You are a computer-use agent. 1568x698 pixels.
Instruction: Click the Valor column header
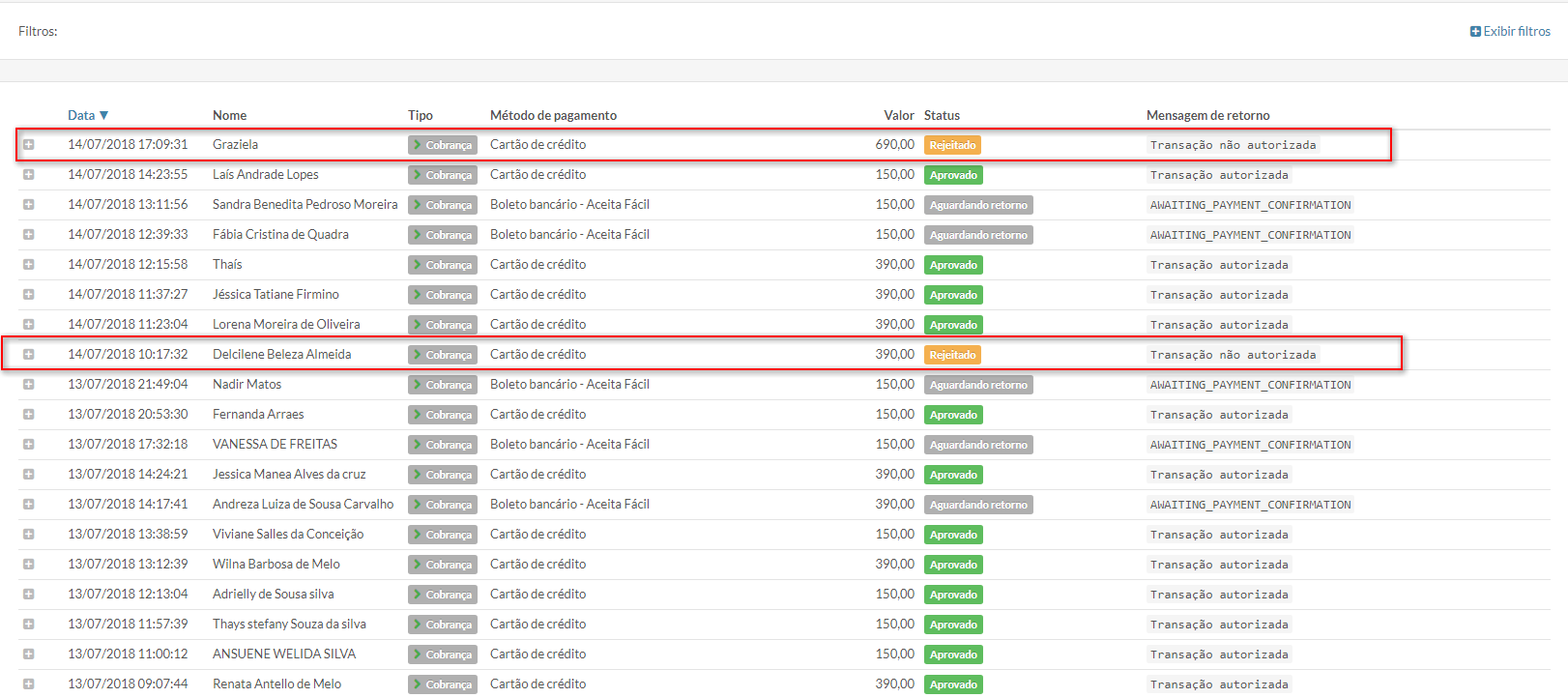pyautogui.click(x=898, y=115)
